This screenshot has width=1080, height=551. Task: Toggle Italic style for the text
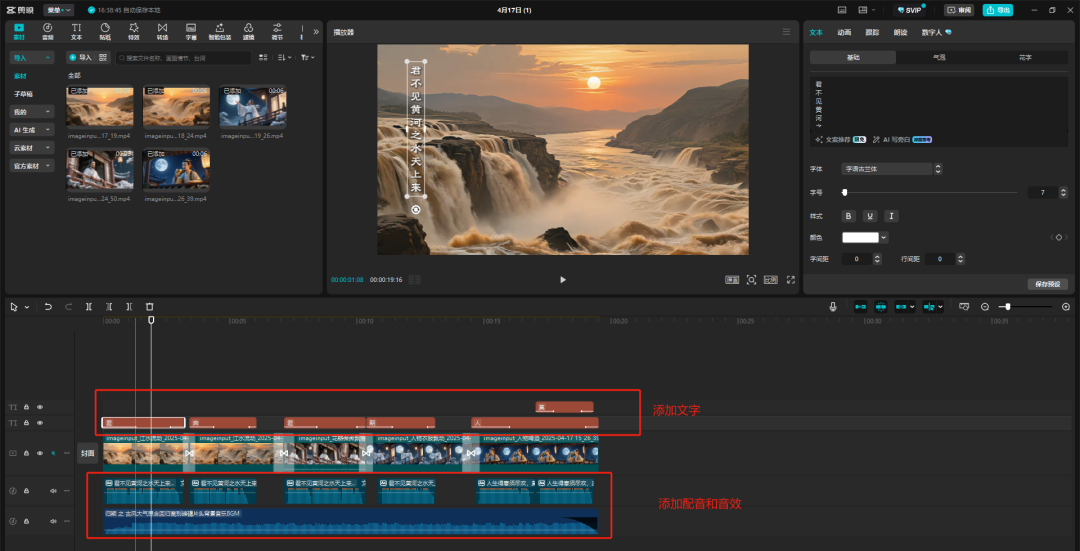(x=891, y=216)
